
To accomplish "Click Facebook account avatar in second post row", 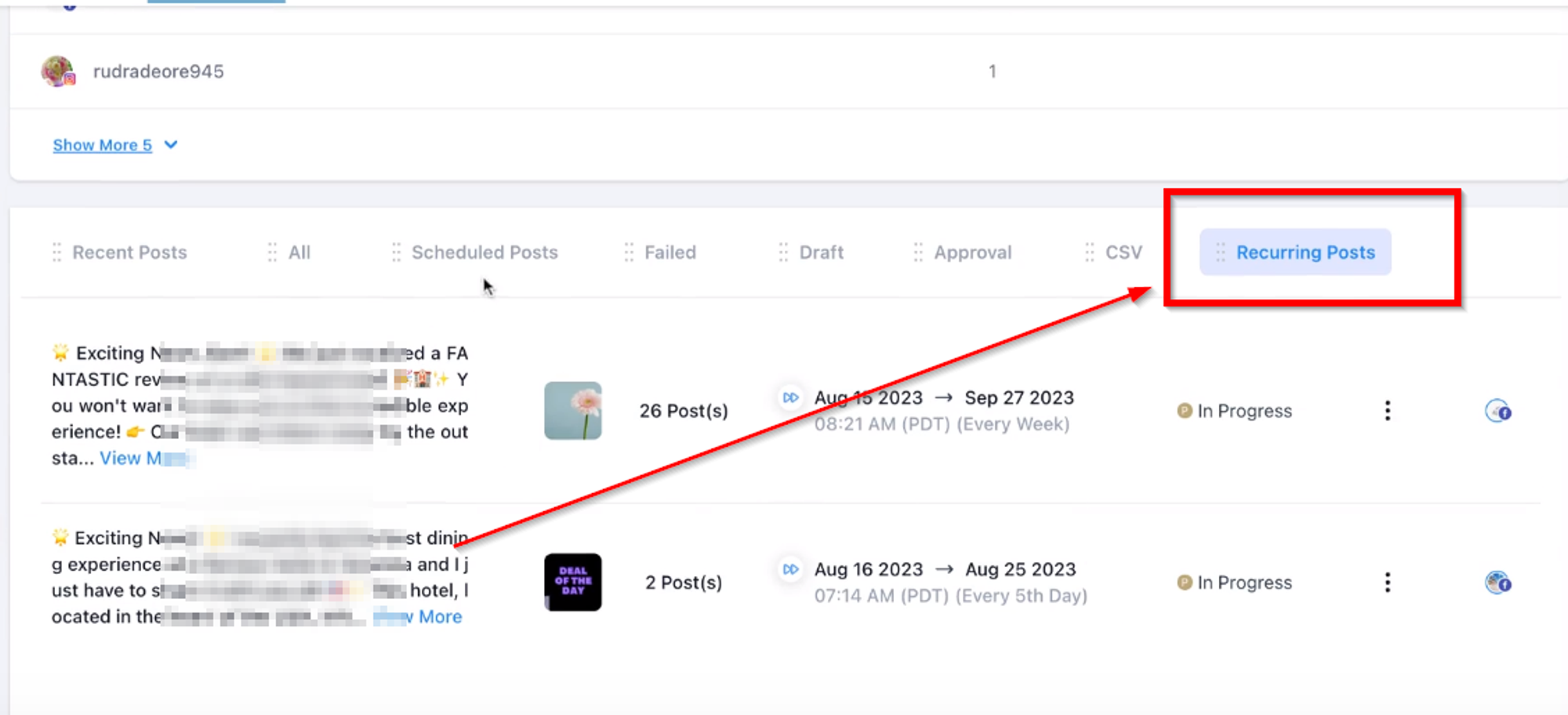I will point(1497,583).
